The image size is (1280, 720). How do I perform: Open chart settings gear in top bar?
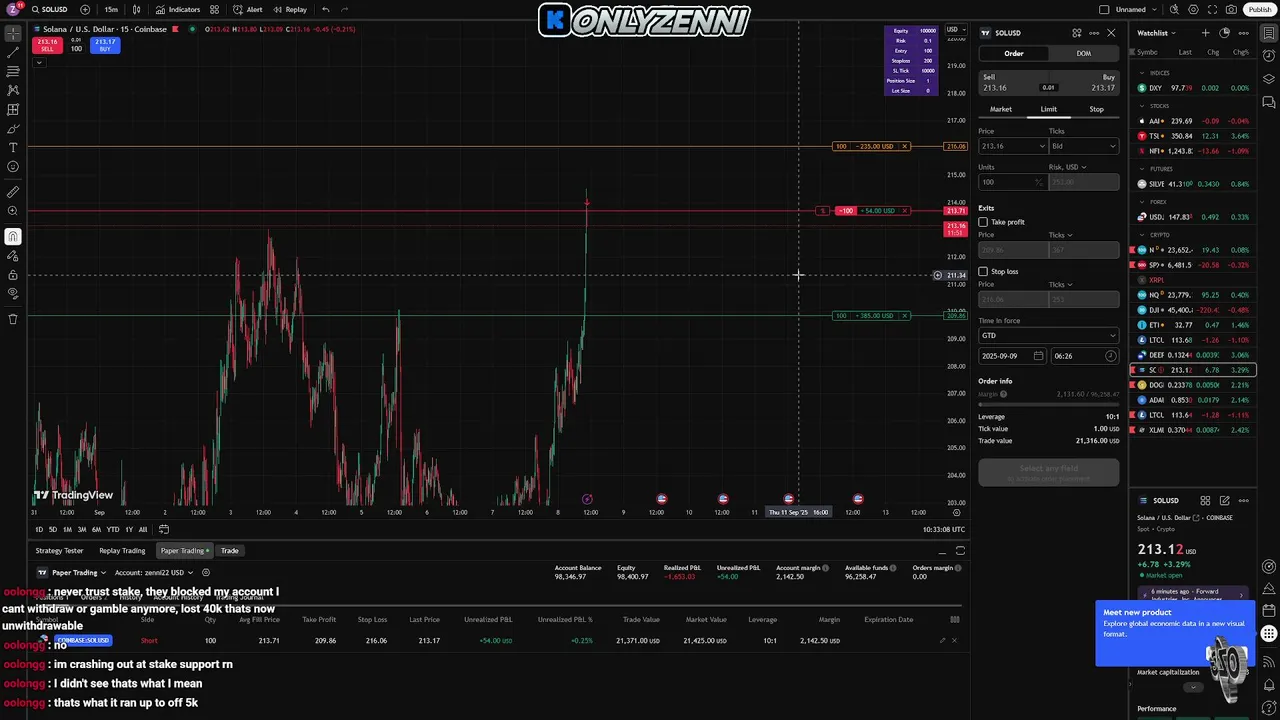[1193, 10]
